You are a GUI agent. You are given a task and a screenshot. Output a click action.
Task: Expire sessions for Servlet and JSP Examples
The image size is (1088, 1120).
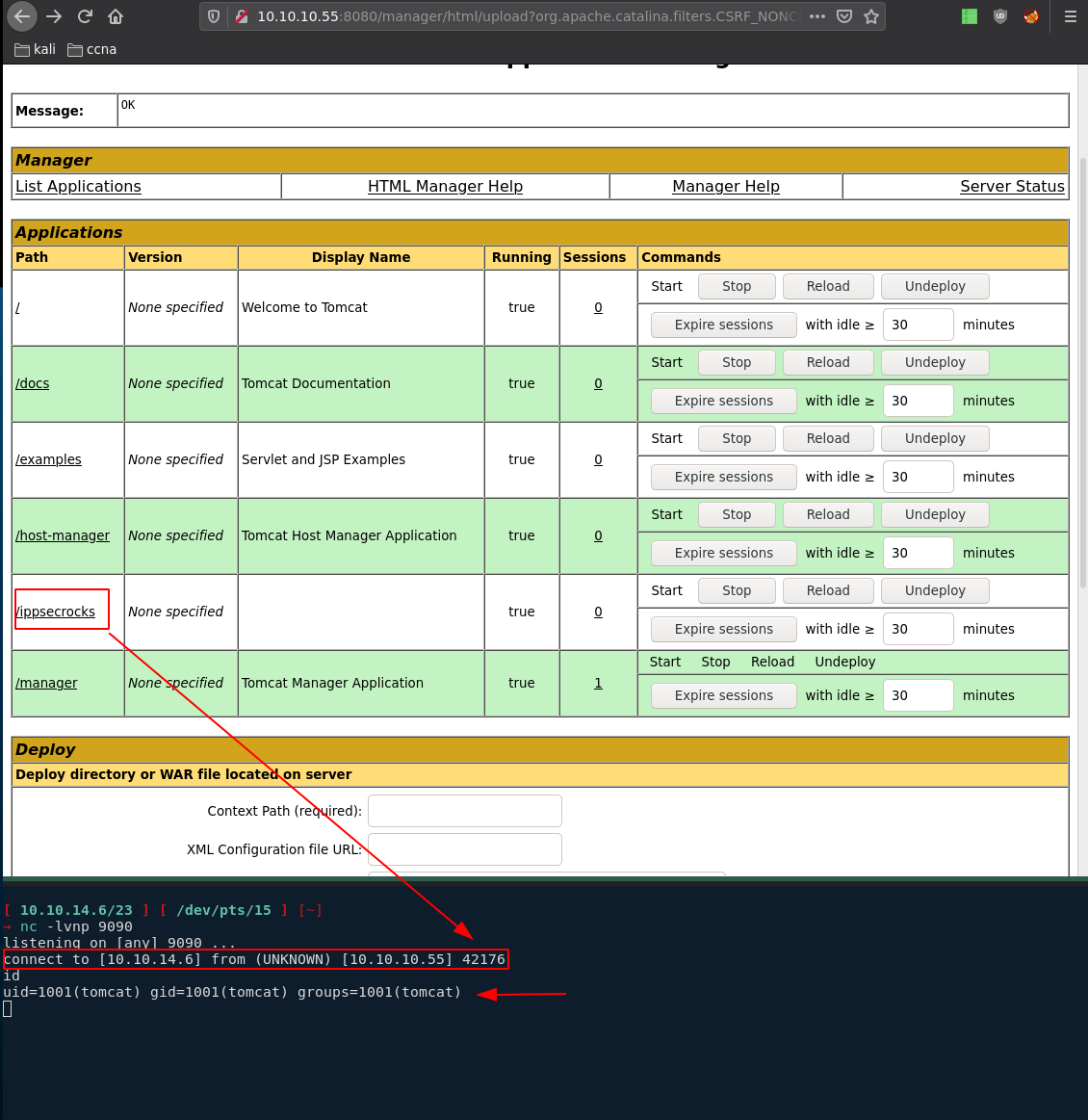tap(724, 477)
